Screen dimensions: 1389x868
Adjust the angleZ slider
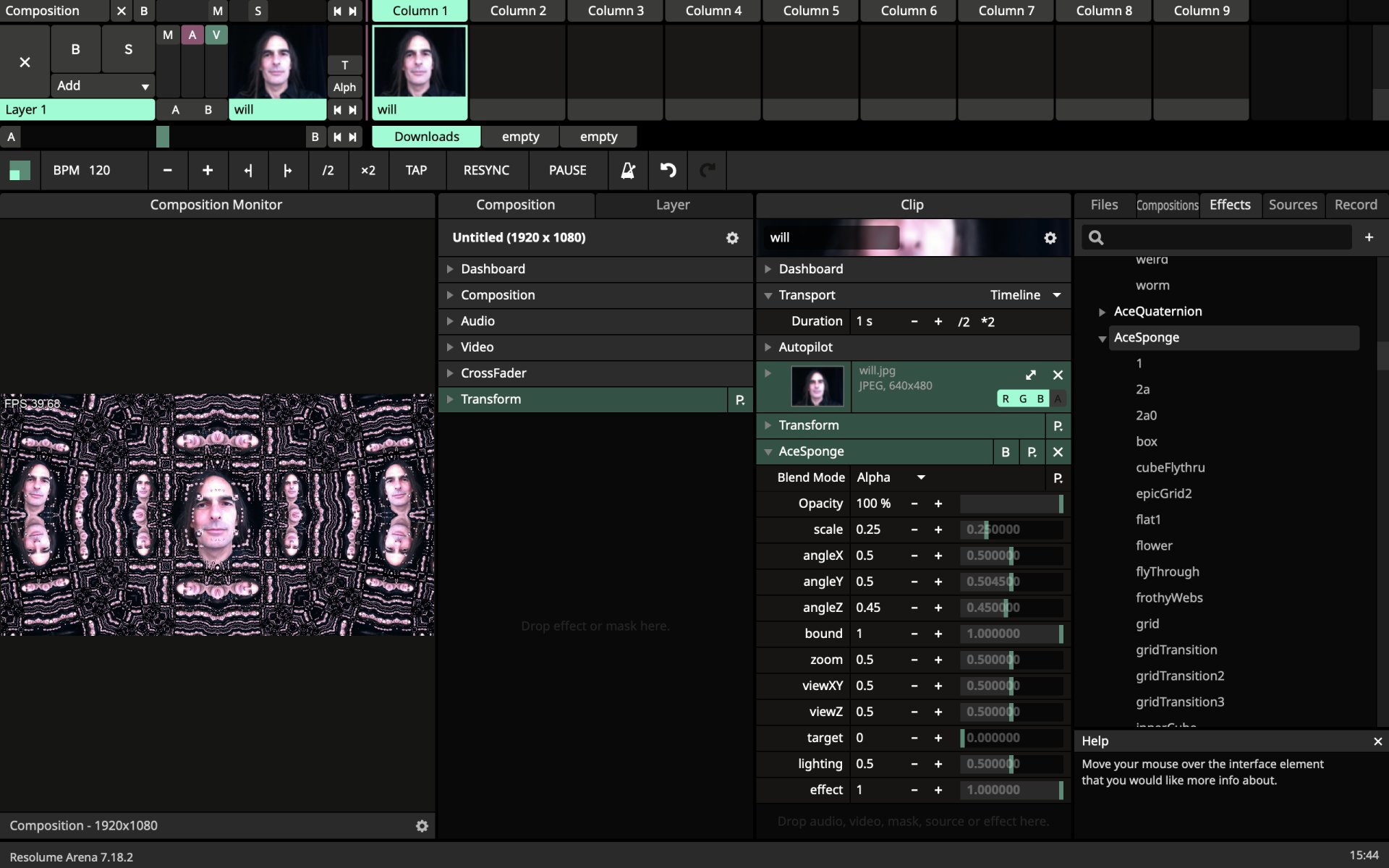coord(1011,608)
